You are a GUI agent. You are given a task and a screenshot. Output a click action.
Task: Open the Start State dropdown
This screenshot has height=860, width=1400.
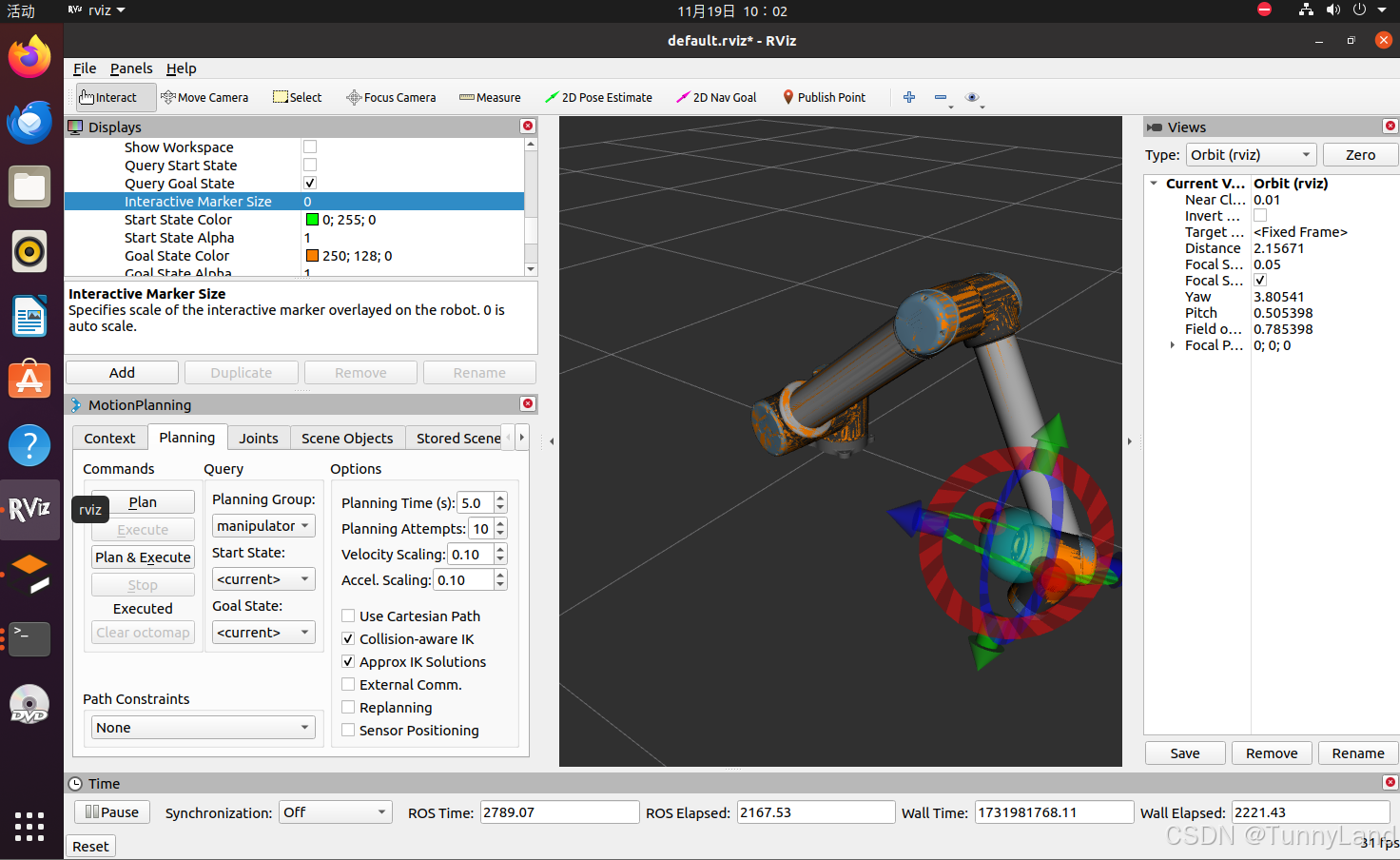tap(263, 579)
